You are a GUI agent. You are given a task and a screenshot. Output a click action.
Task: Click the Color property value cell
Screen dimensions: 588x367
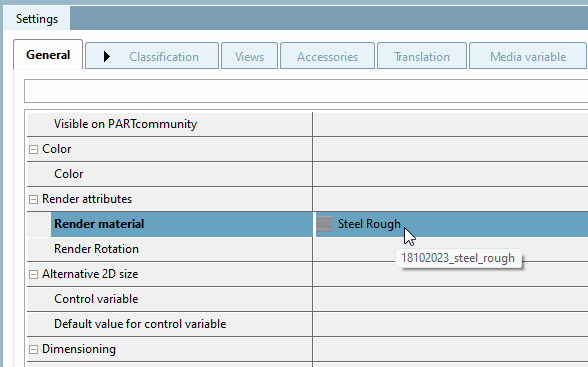click(x=450, y=174)
